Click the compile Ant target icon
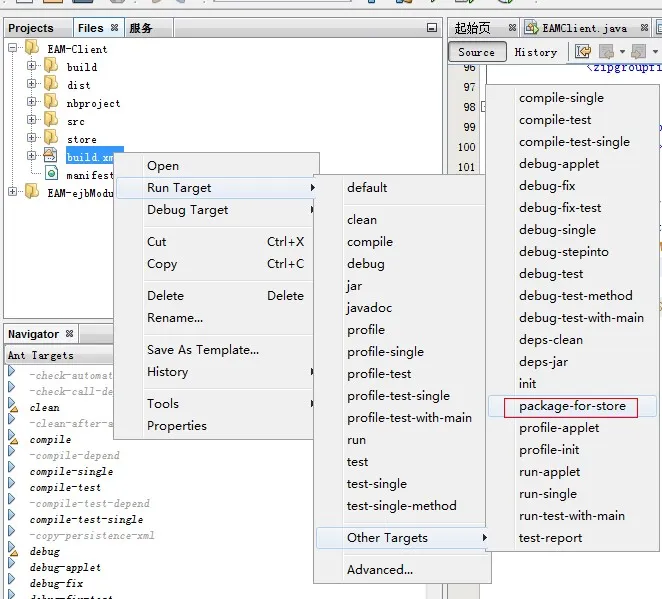The width and height of the screenshot is (662, 599). click(x=13, y=439)
